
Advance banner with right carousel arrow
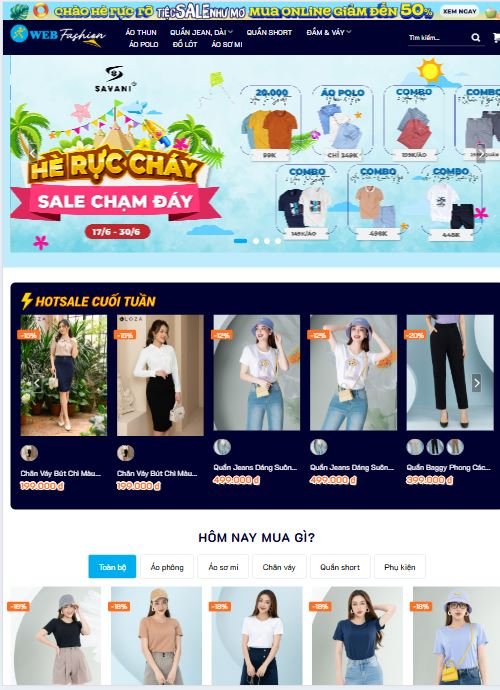(x=482, y=153)
